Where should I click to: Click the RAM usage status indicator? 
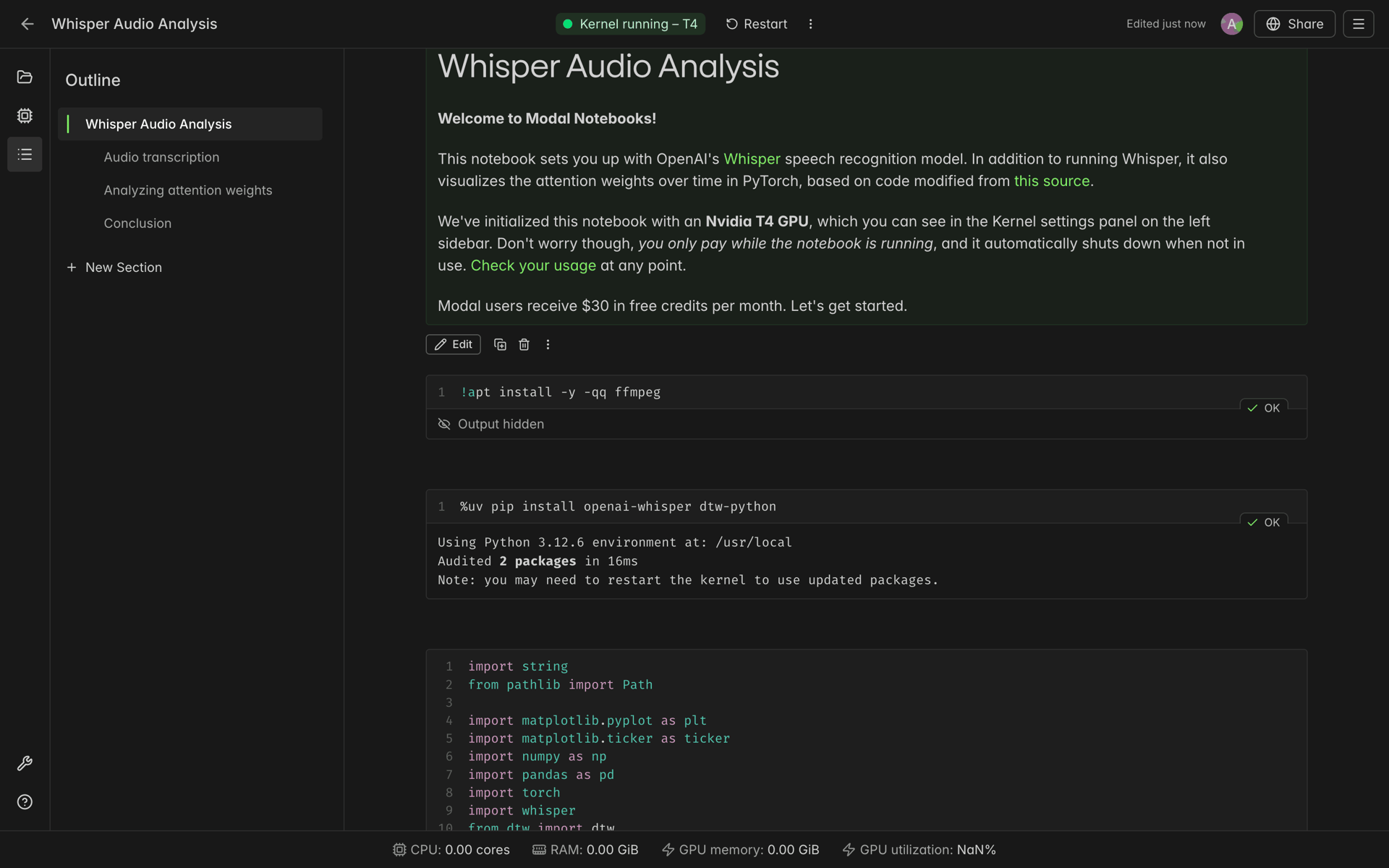click(x=585, y=850)
